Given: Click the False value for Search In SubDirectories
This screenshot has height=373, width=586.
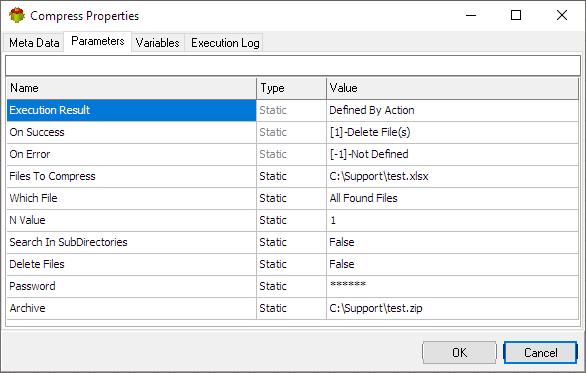Looking at the screenshot, I should coord(452,242).
